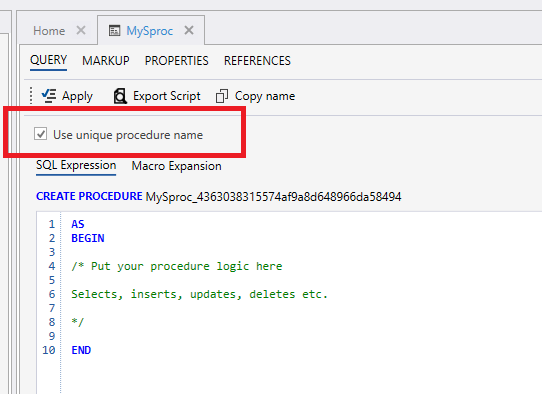
Task: Place cursor on the END keyword
Action: (81, 350)
